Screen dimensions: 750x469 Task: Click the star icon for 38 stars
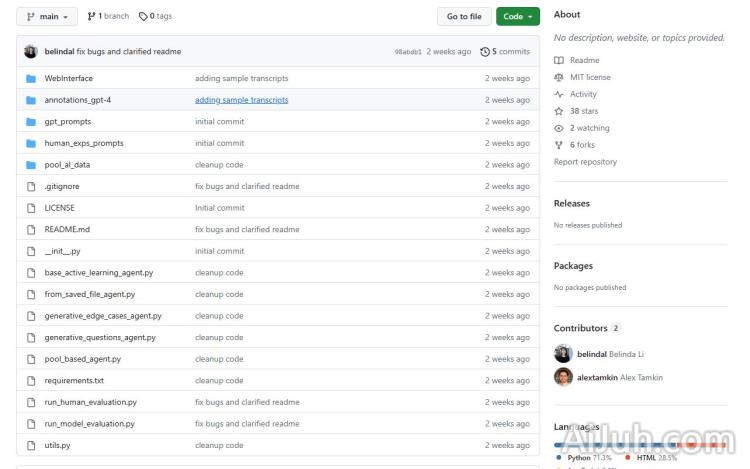pyautogui.click(x=559, y=111)
